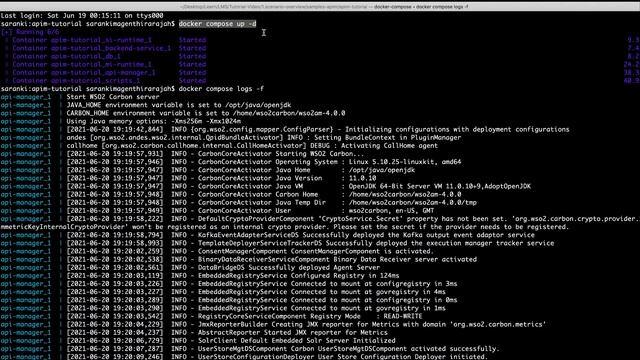Click the "Java Temp Dir" log line
This screenshot has height=360, width=640.
point(239,203)
